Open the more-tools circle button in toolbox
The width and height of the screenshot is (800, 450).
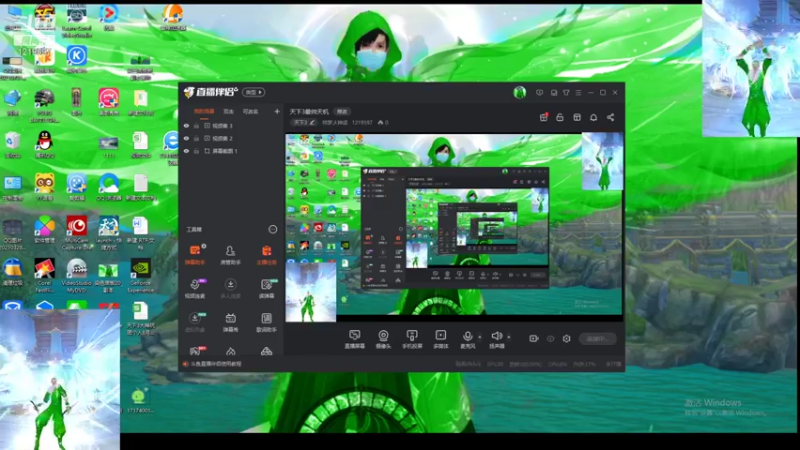coord(273,230)
